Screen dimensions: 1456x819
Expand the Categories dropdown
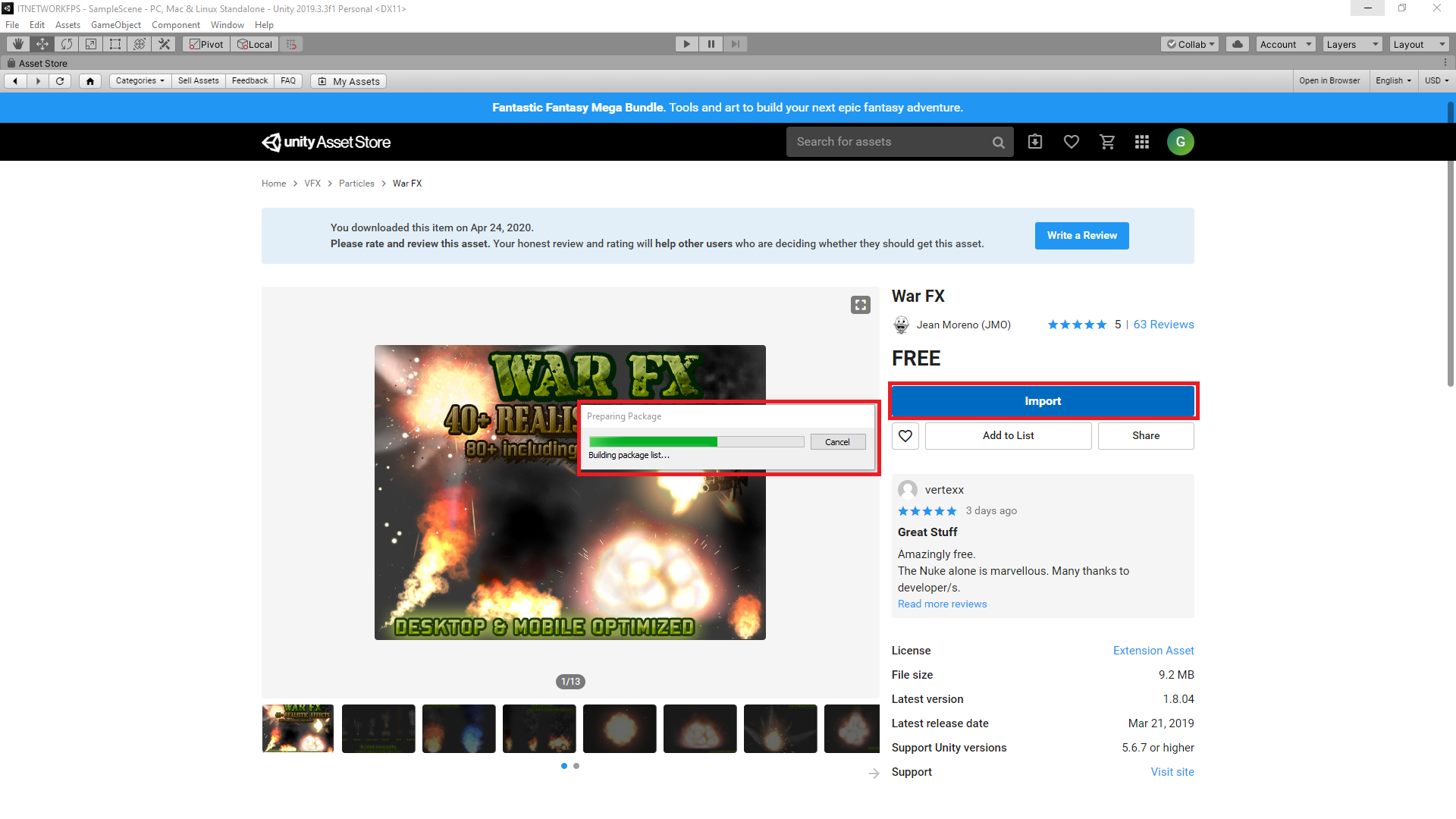pos(140,80)
